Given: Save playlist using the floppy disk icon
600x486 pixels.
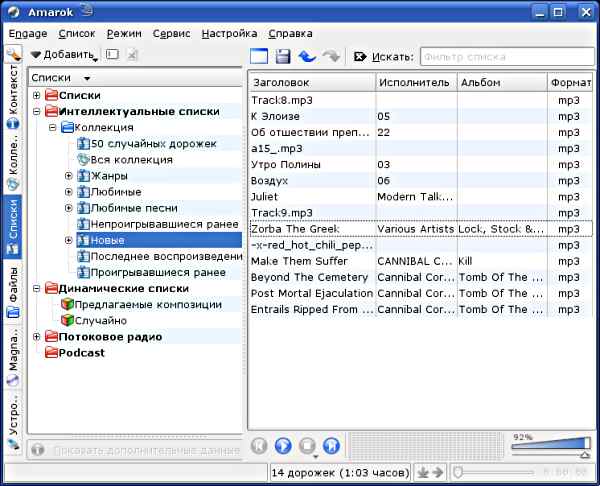Looking at the screenshot, I should click(x=283, y=56).
